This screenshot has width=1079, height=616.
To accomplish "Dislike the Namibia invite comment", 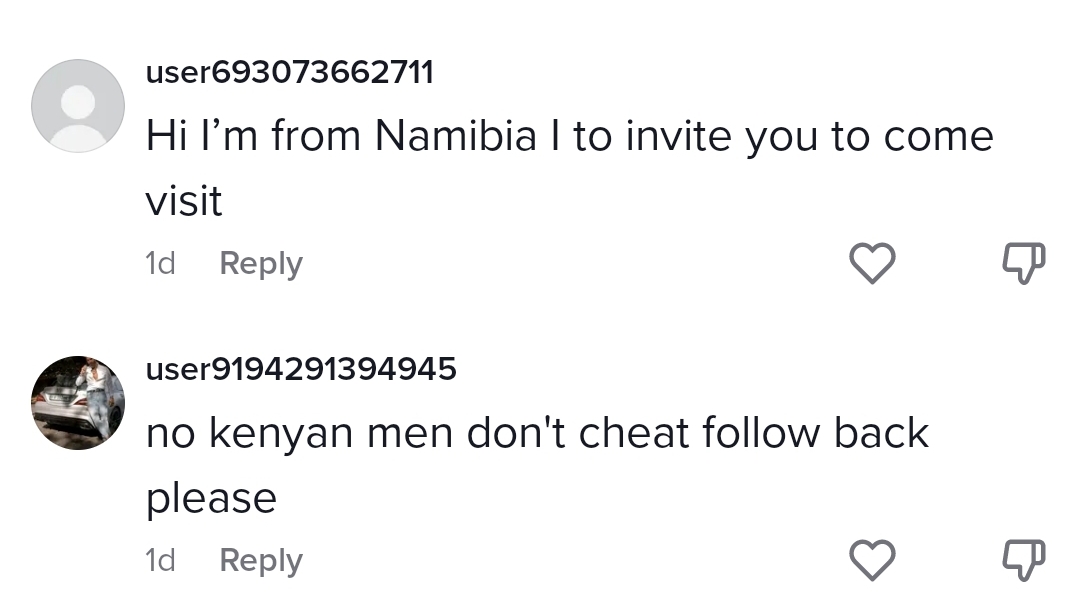I will click(x=1023, y=264).
